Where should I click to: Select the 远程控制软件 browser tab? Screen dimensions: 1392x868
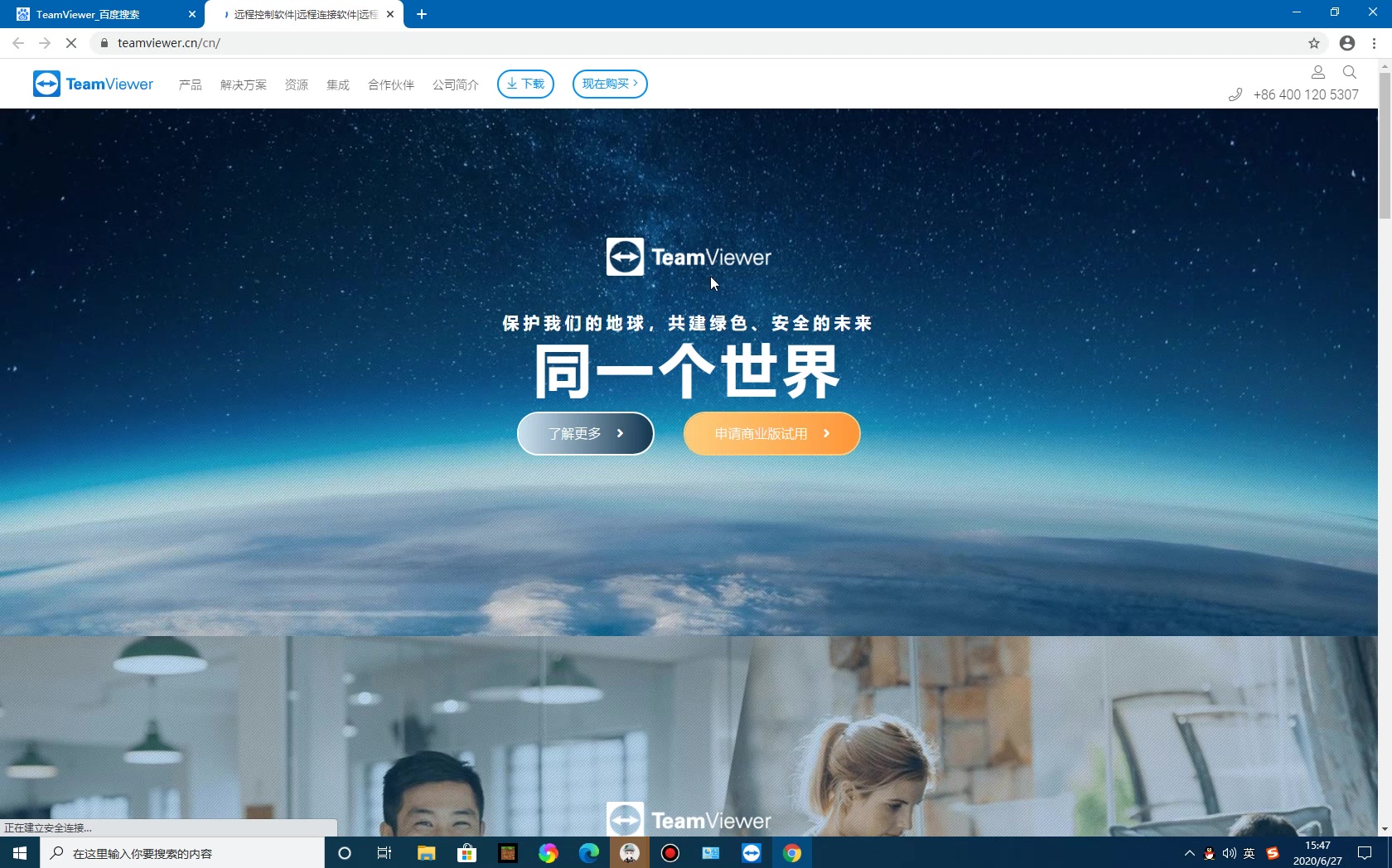tap(304, 14)
